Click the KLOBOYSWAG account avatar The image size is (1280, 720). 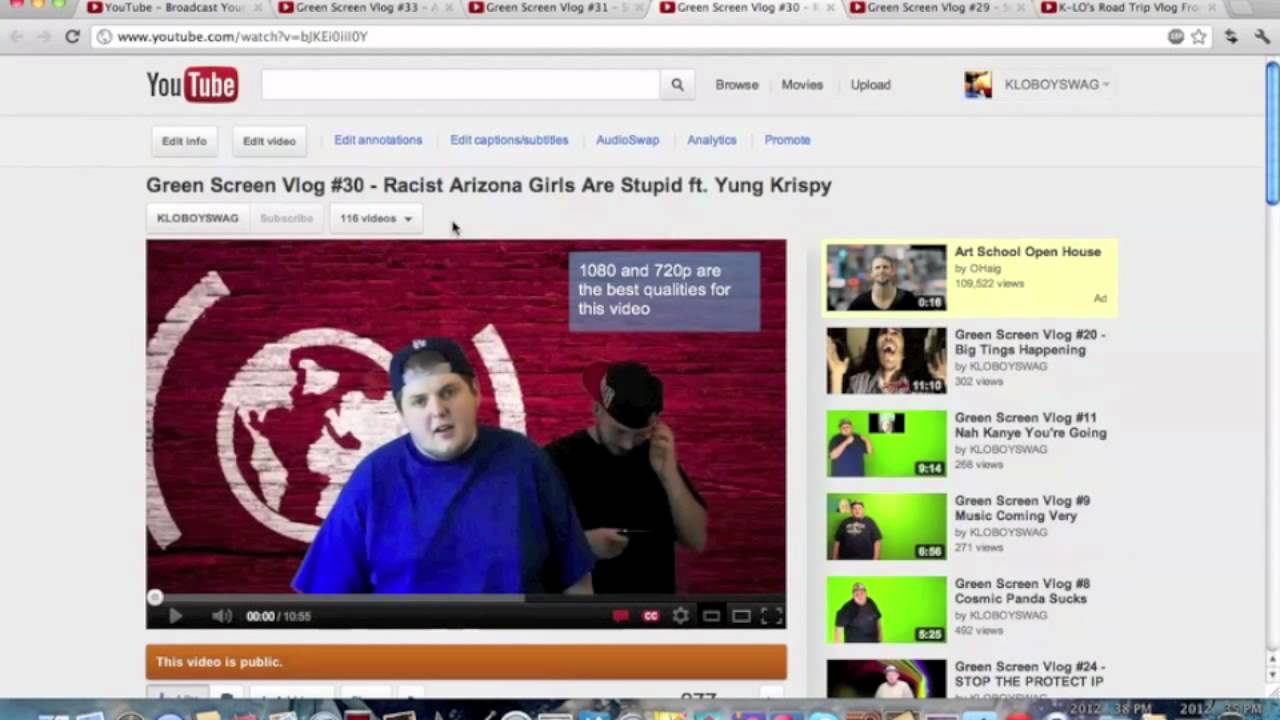point(978,85)
